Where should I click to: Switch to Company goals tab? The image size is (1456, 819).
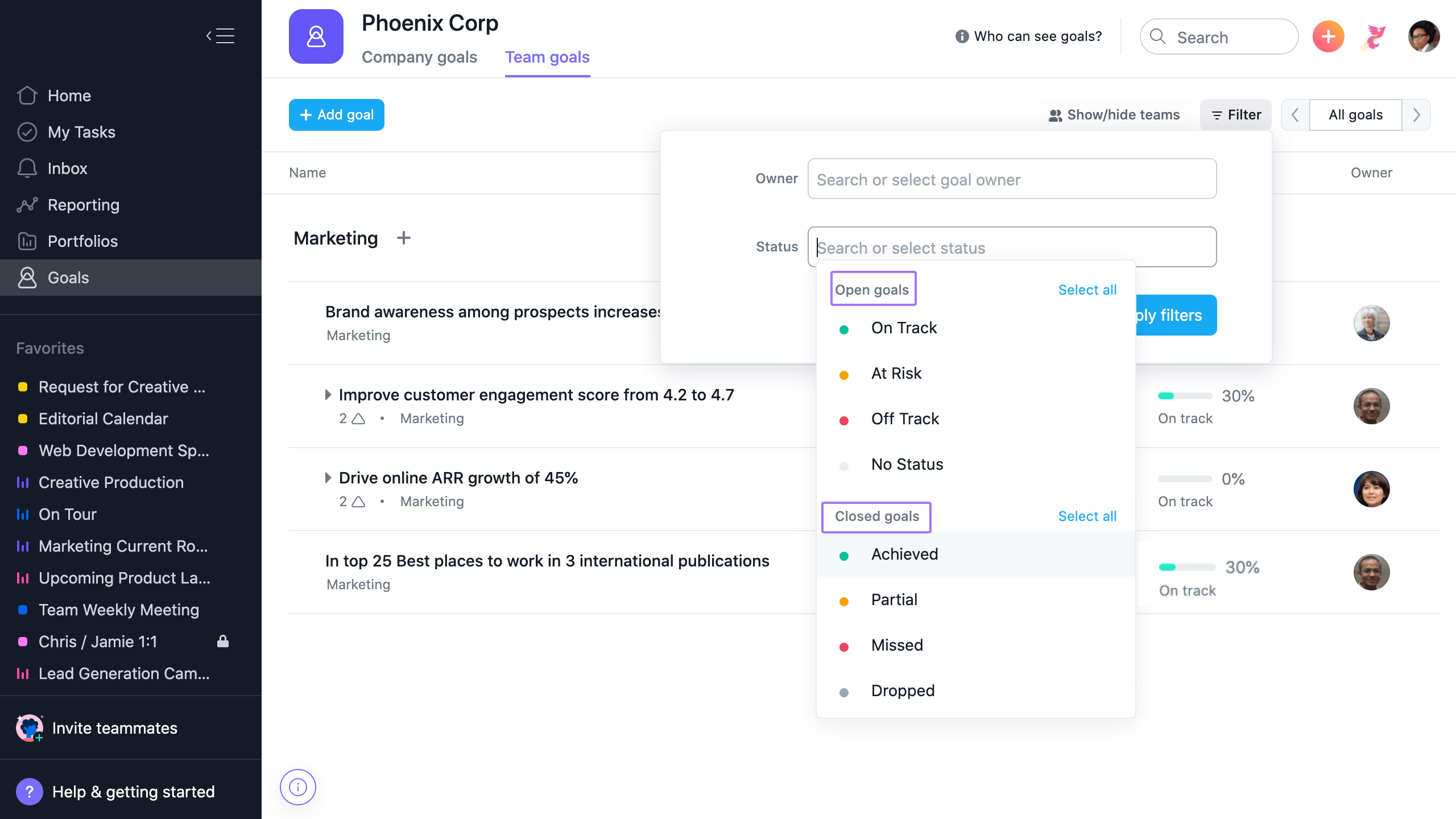[420, 56]
